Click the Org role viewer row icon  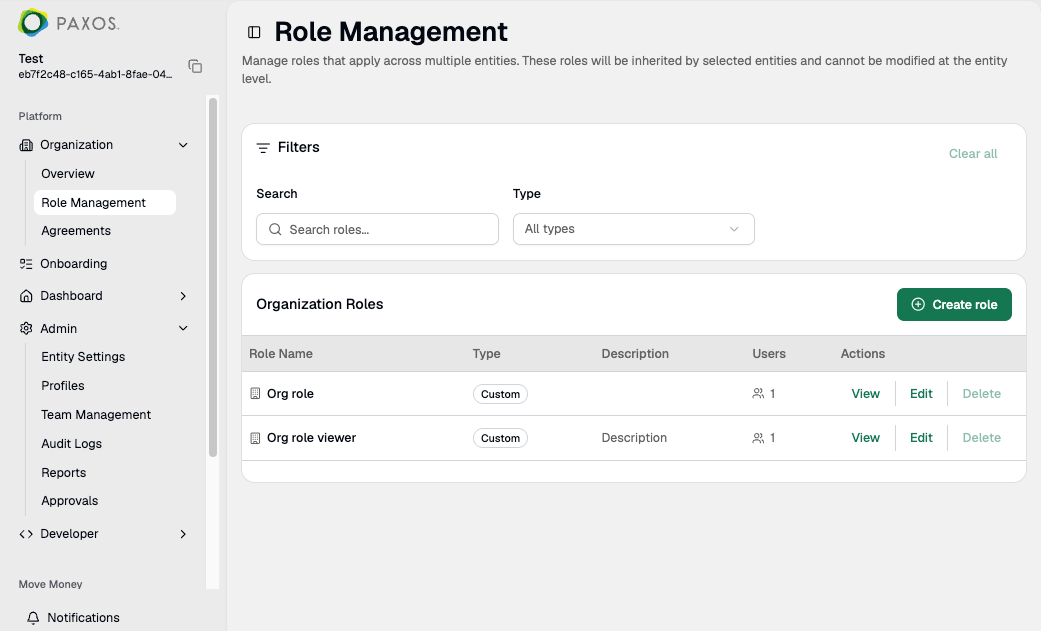coord(255,438)
